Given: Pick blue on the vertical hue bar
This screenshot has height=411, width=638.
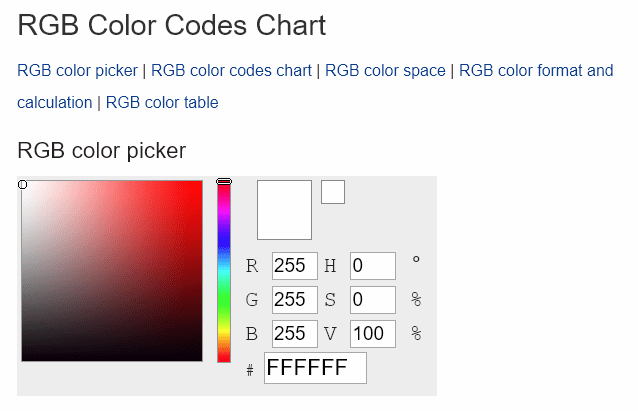Looking at the screenshot, I should point(224,242).
